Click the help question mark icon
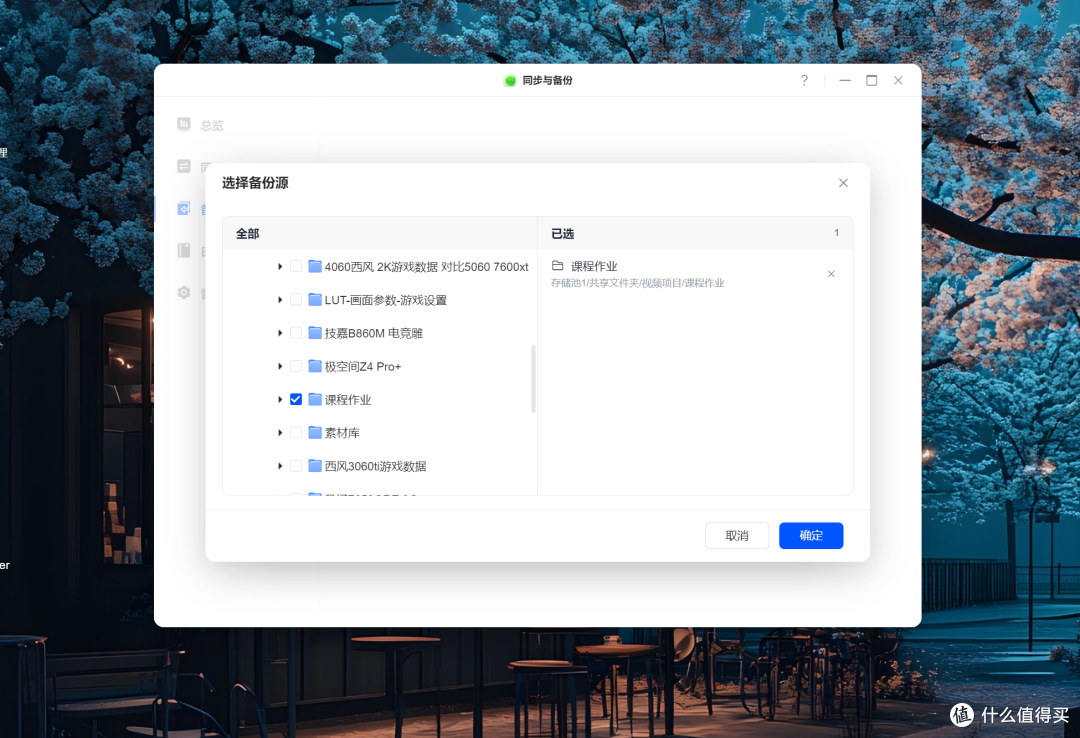Screen dimensions: 1080x738 (804, 81)
